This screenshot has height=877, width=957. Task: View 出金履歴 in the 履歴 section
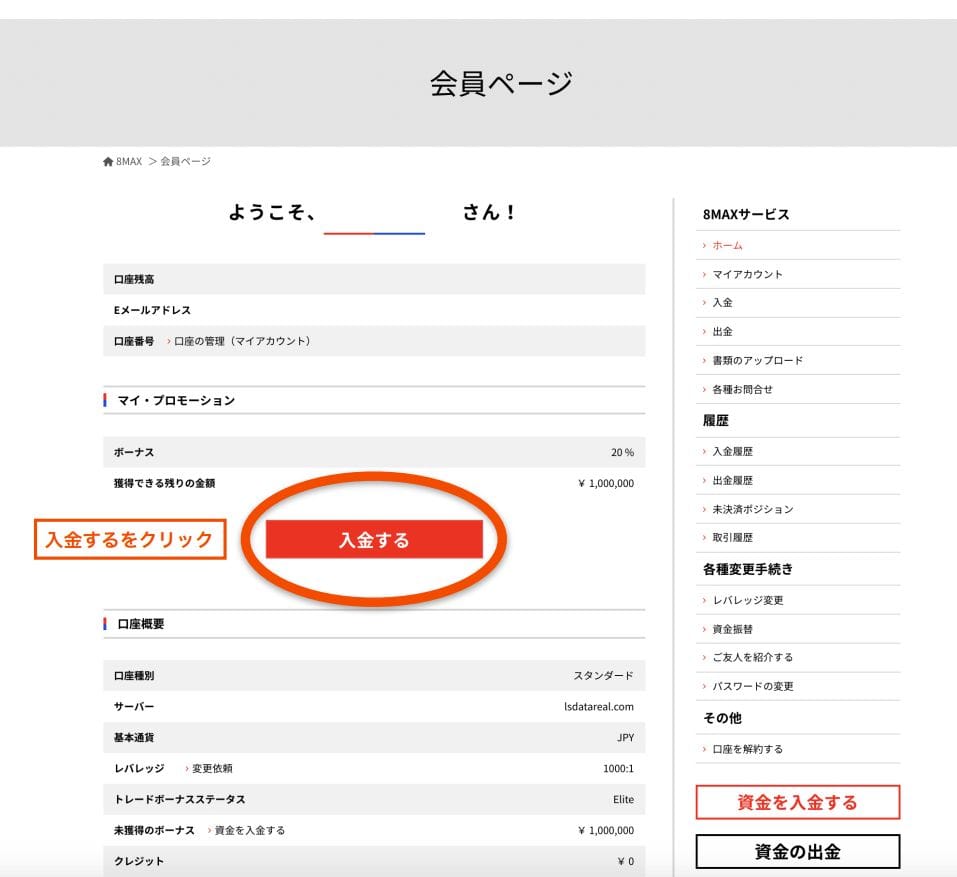click(x=732, y=480)
